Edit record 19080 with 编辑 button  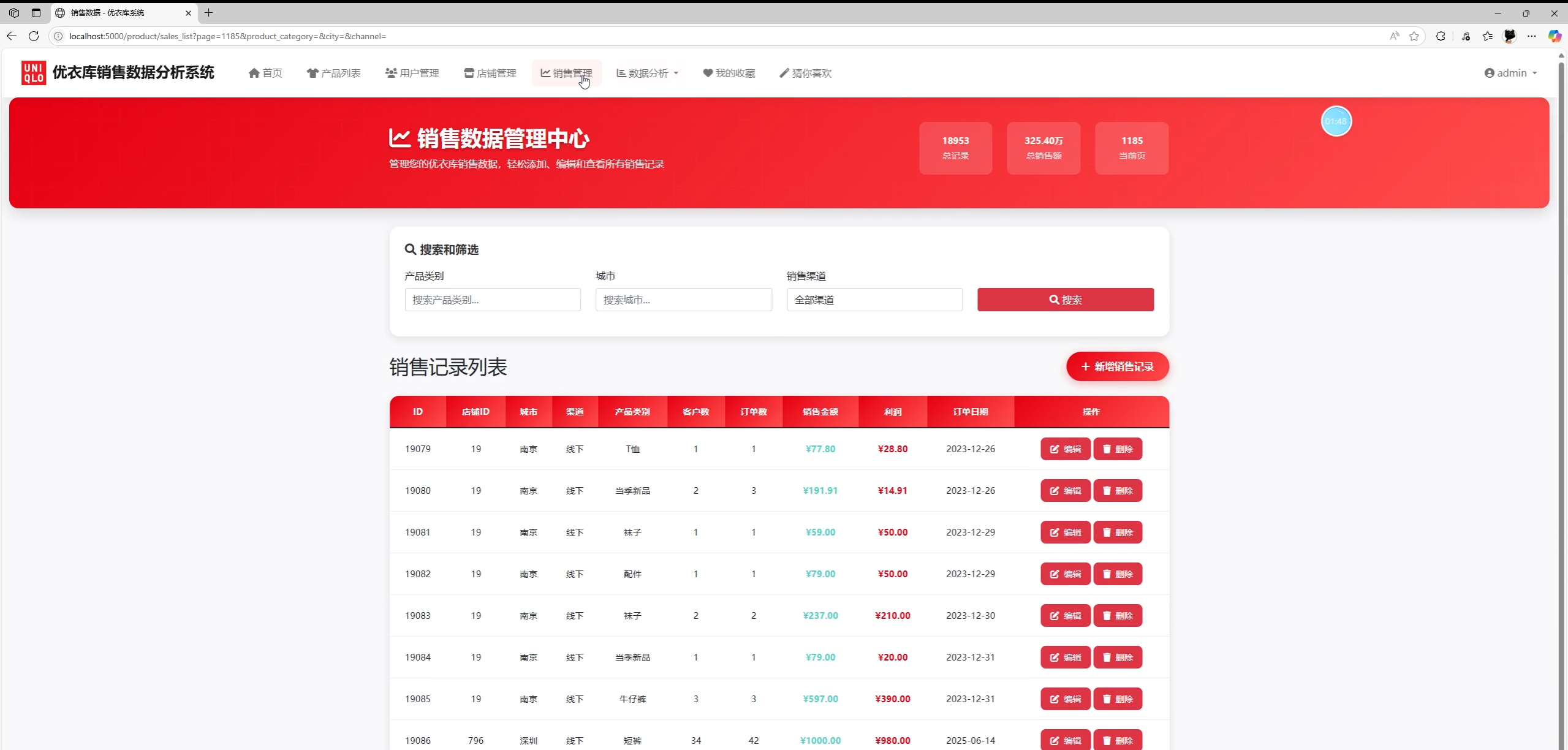coord(1066,491)
